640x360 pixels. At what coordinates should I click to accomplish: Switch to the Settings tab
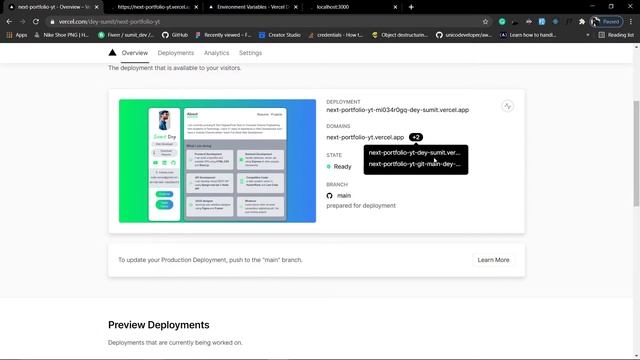coord(250,53)
